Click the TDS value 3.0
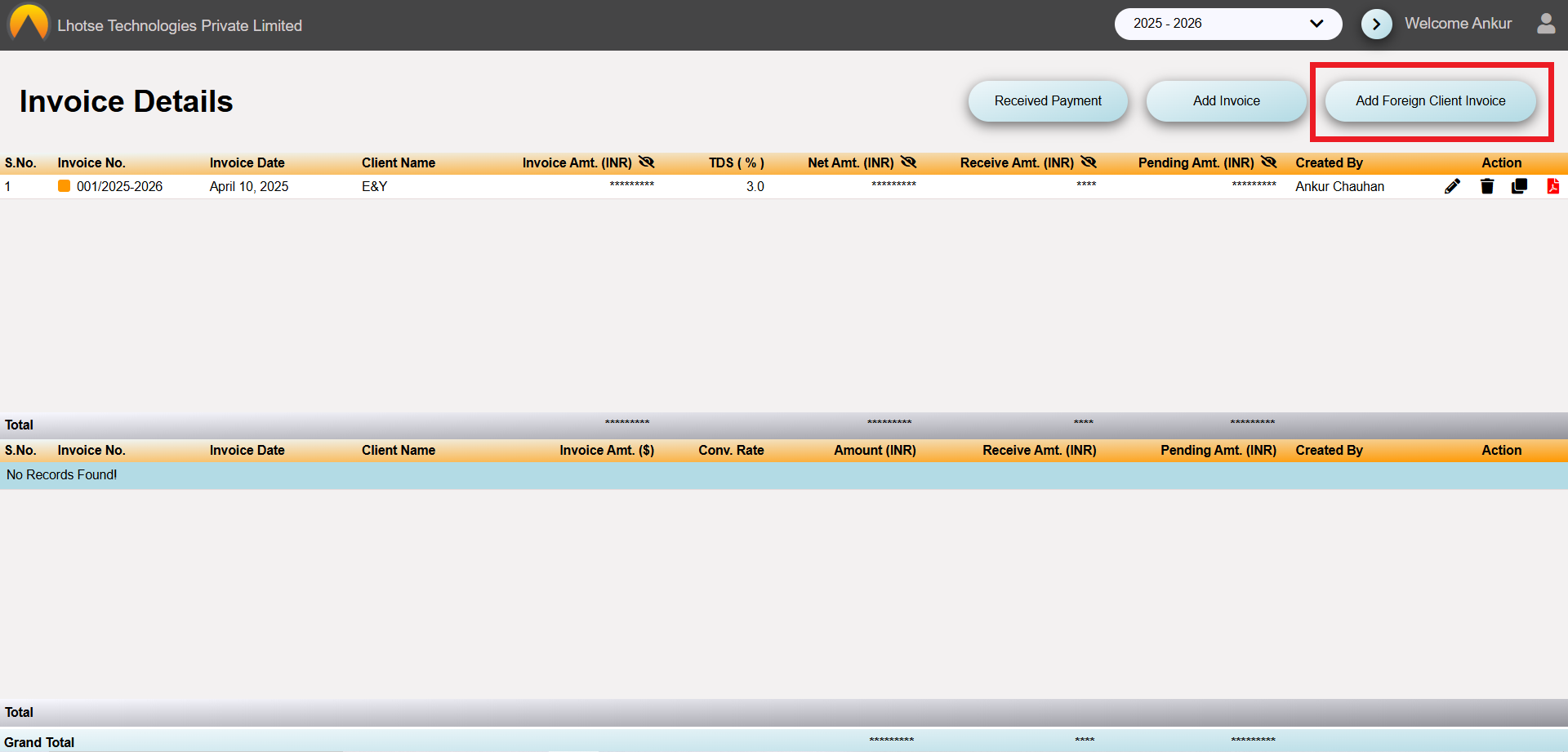 pyautogui.click(x=755, y=186)
